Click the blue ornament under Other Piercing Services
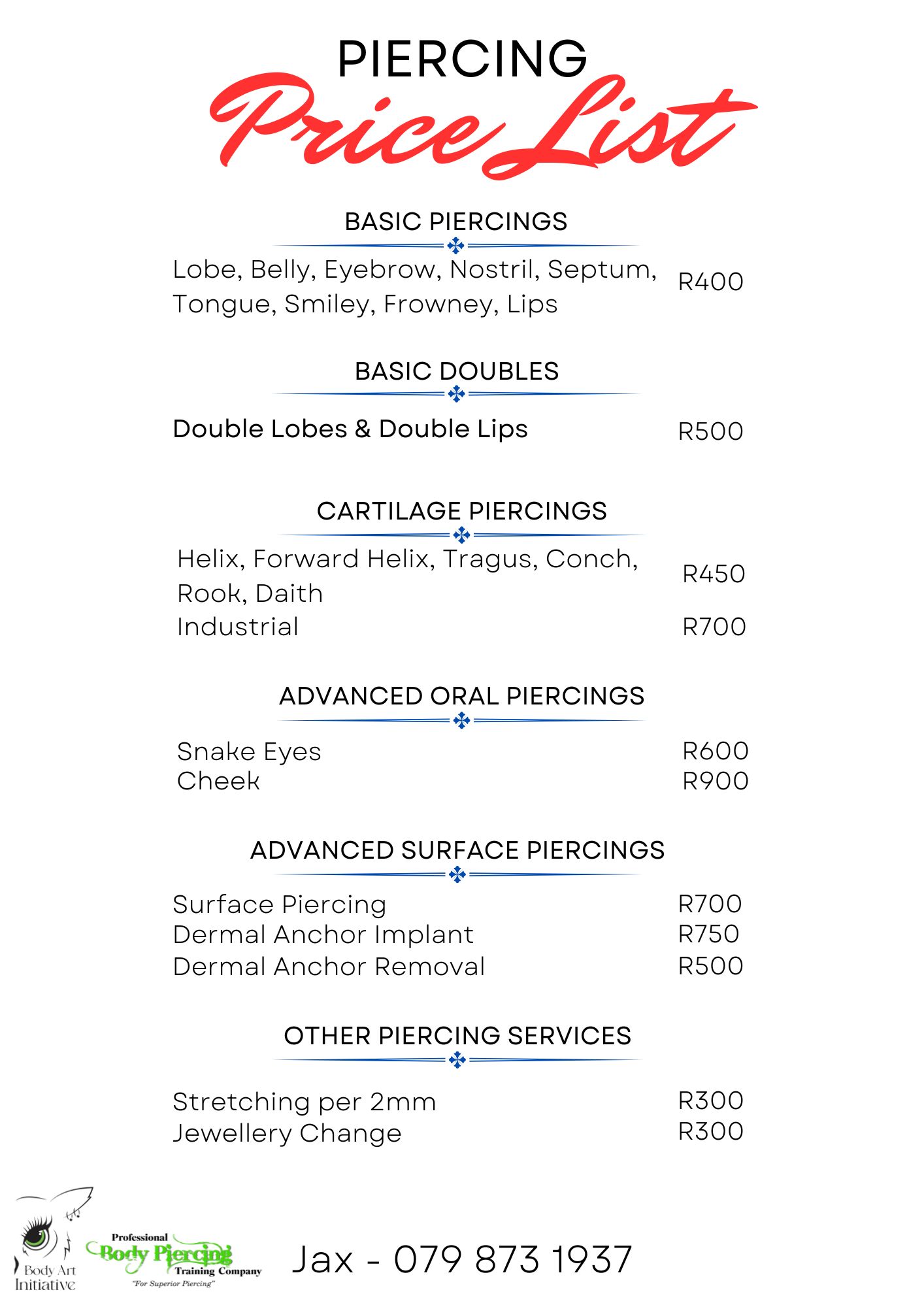This screenshot has width=924, height=1307. (x=457, y=1059)
